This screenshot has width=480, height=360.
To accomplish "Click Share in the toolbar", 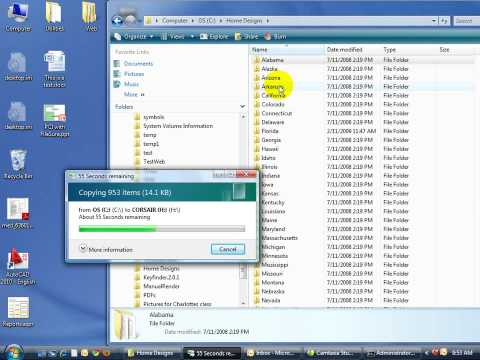I will [x=247, y=36].
